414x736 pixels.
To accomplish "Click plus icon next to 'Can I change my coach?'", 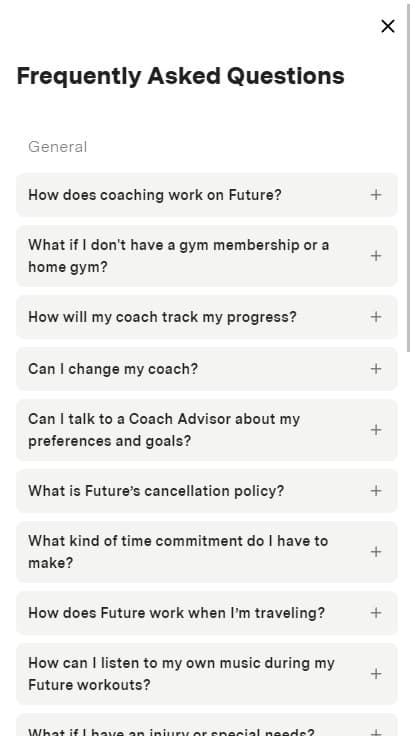I will [x=376, y=369].
